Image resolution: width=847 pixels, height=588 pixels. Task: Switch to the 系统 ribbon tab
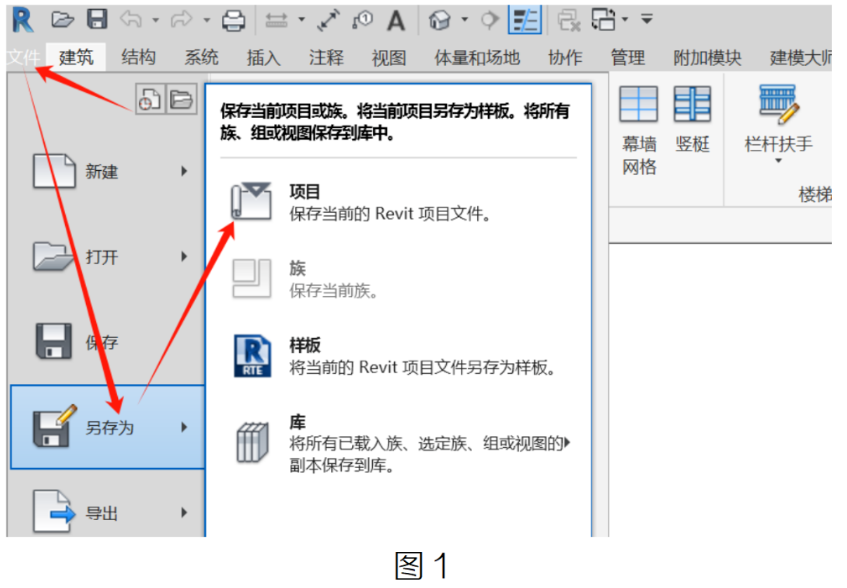201,57
